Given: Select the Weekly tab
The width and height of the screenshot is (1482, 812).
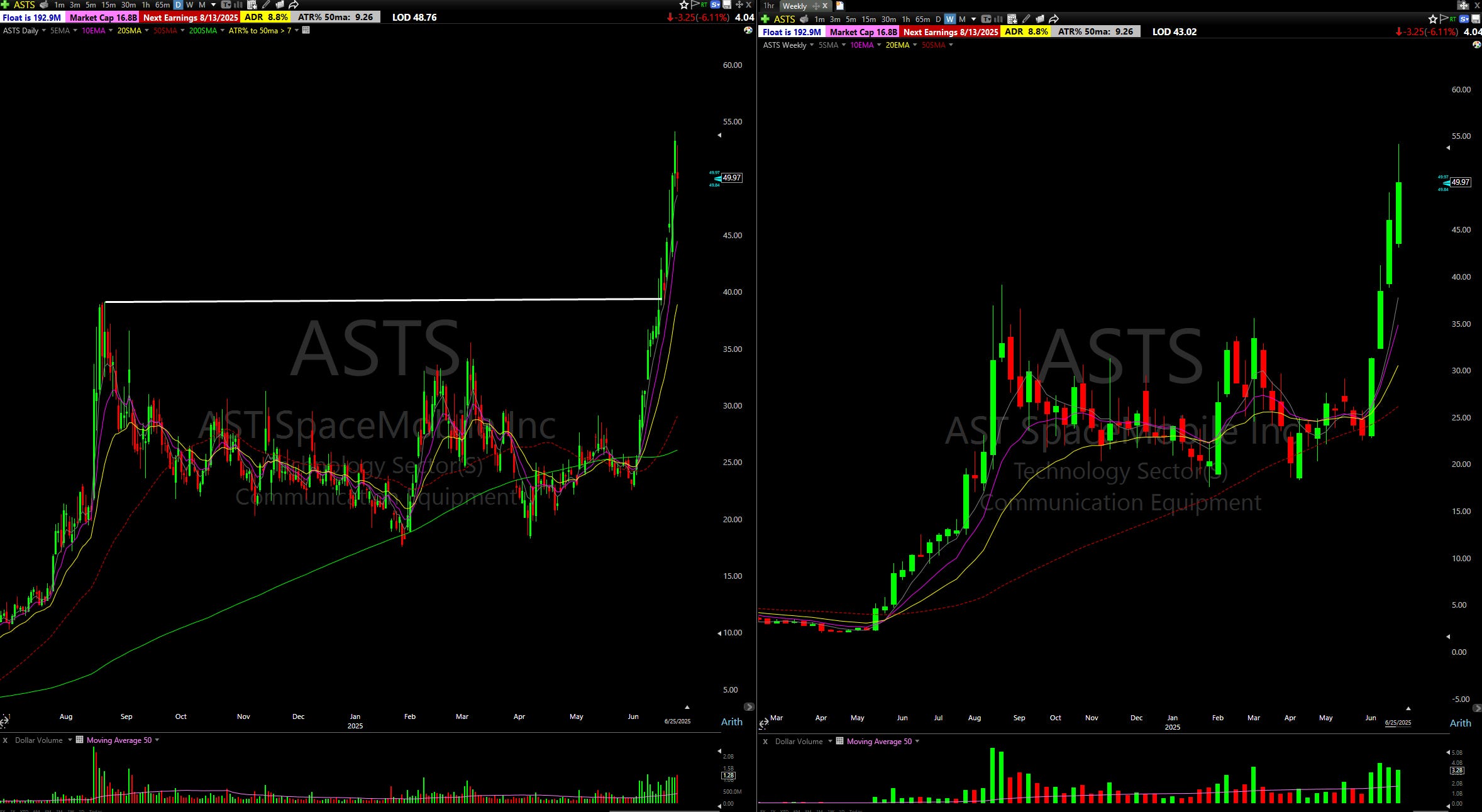Looking at the screenshot, I should pyautogui.click(x=794, y=6).
